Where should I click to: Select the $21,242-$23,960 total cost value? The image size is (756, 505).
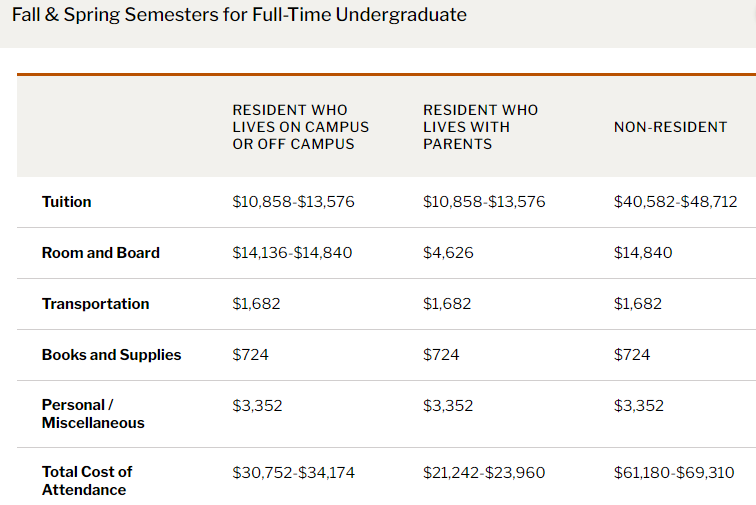[x=484, y=472]
